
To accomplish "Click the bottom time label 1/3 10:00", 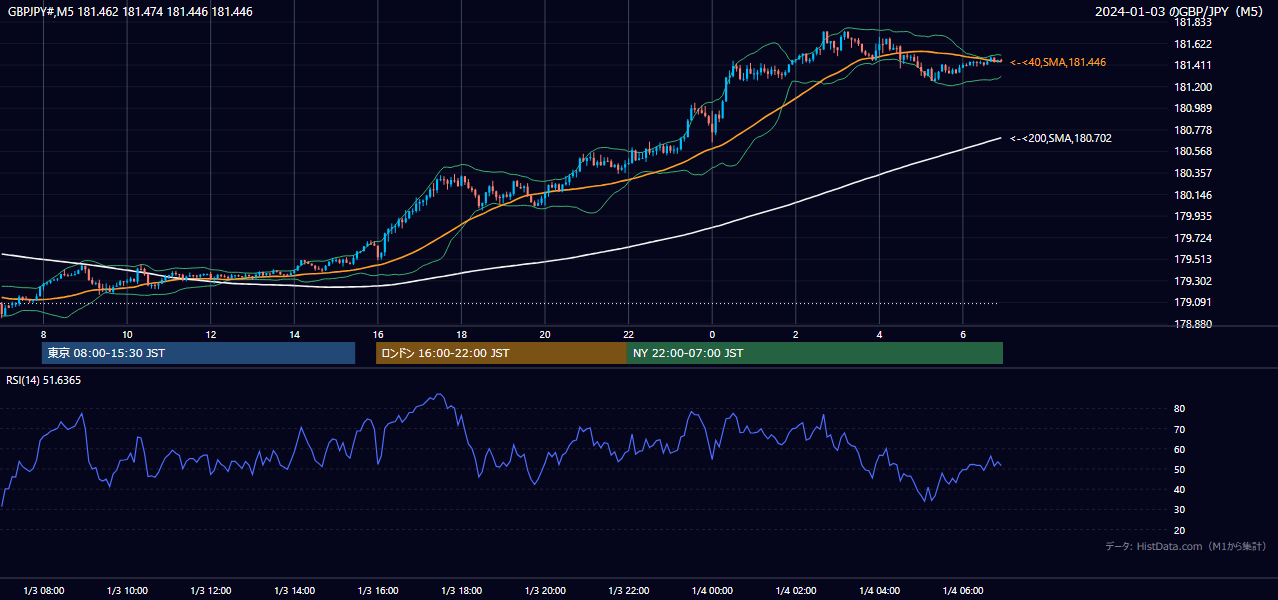I will (127, 591).
